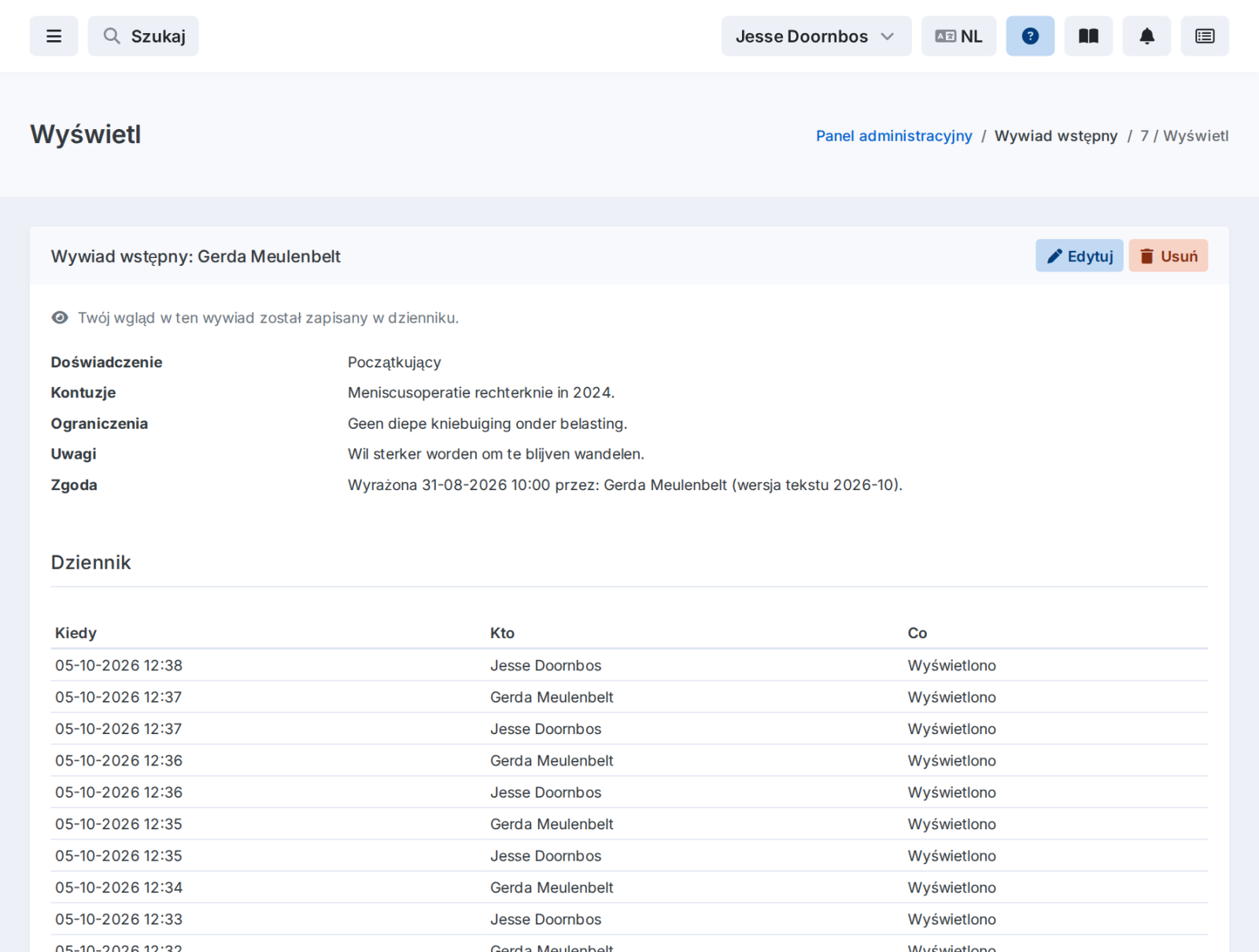Open the list panel icon in header
The image size is (1259, 952).
[1205, 36]
